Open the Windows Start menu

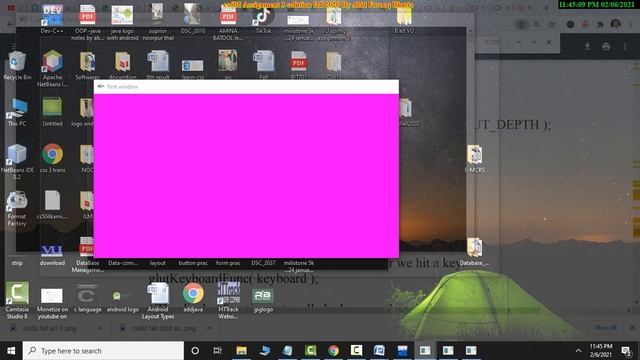(x=11, y=351)
